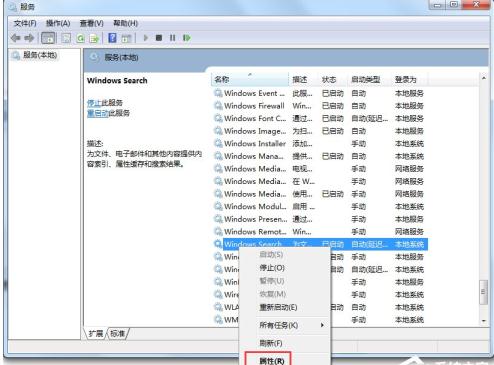
Task: Click the Start Service play icon
Action: [146, 38]
